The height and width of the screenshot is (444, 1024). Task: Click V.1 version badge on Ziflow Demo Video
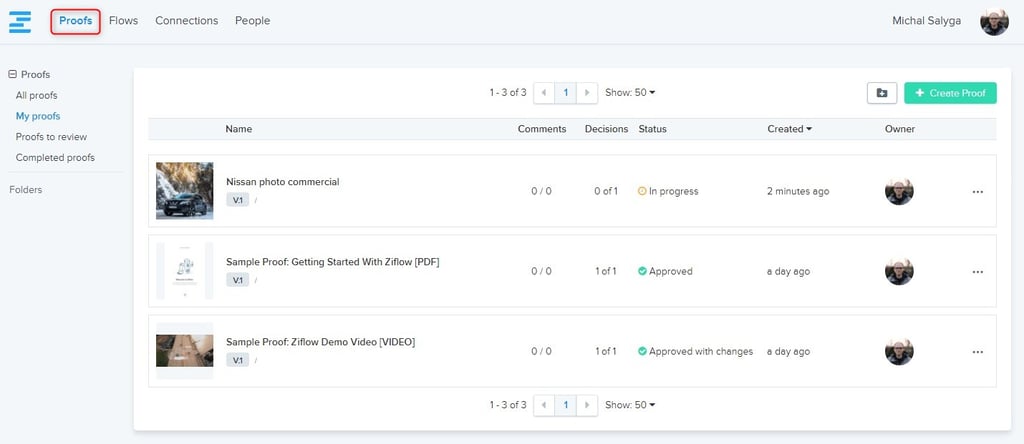coord(238,360)
